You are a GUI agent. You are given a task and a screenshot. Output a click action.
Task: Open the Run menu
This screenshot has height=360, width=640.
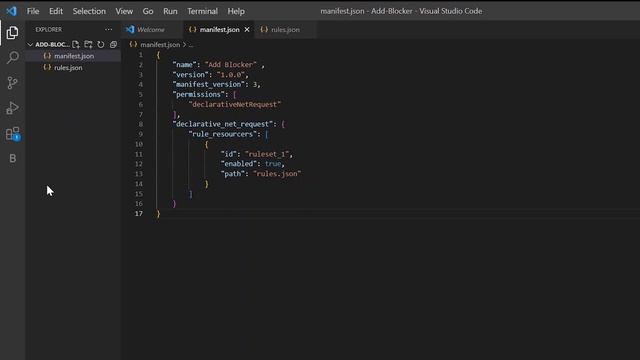point(170,11)
